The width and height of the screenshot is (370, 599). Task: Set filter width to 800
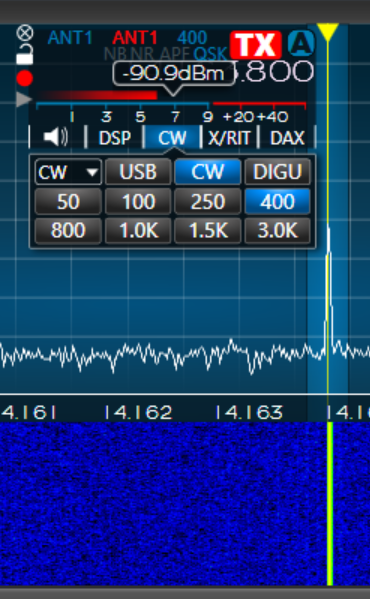click(x=68, y=231)
